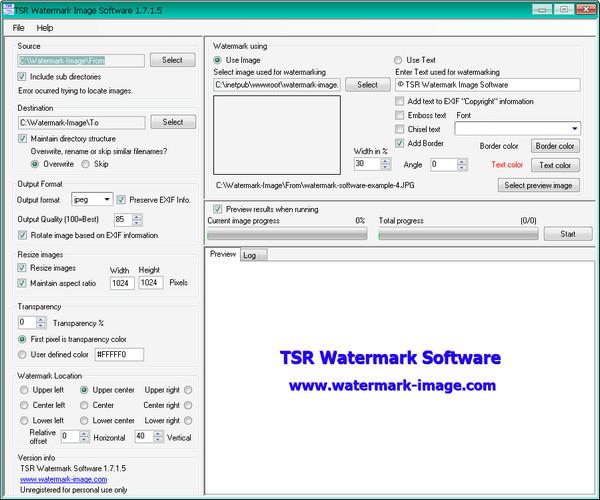Set watermark location to Center
Image resolution: width=600 pixels, height=500 pixels.
(84, 405)
